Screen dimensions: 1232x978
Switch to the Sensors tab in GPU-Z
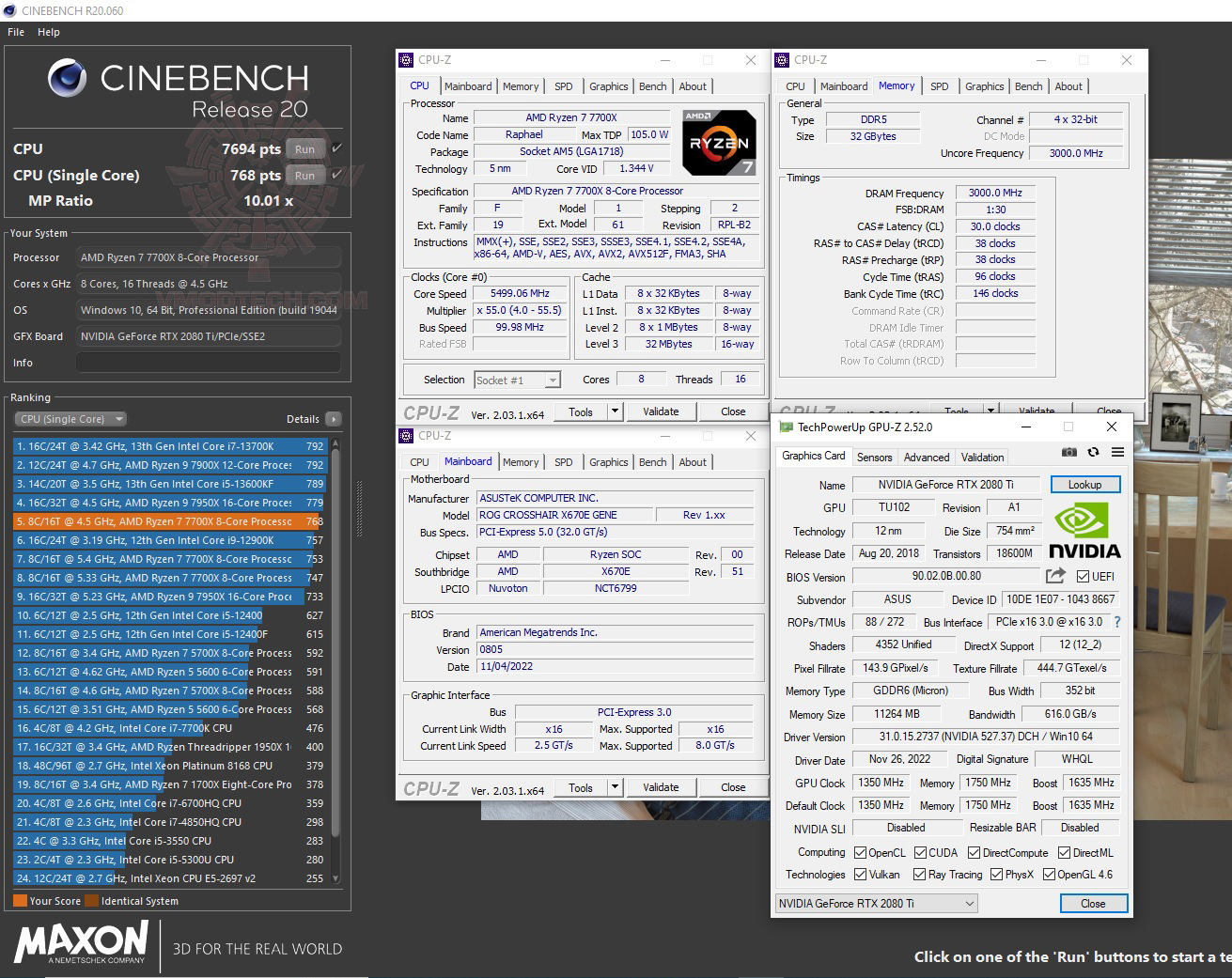click(x=874, y=458)
